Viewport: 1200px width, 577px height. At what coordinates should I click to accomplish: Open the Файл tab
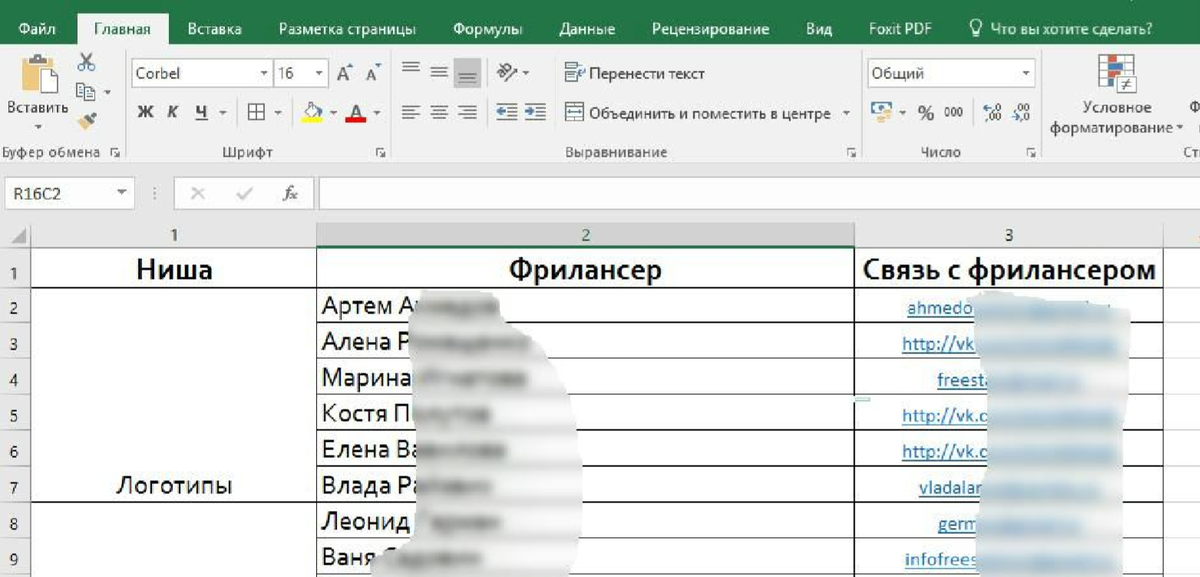tap(37, 29)
